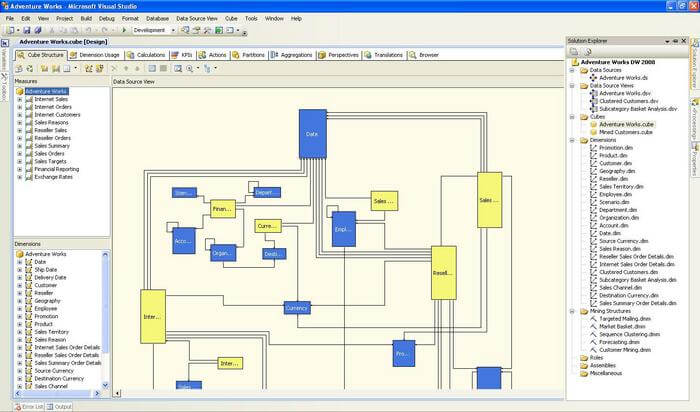Click the Show All Files icon in Solution Explorer
The height and width of the screenshot is (412, 700).
pos(588,52)
